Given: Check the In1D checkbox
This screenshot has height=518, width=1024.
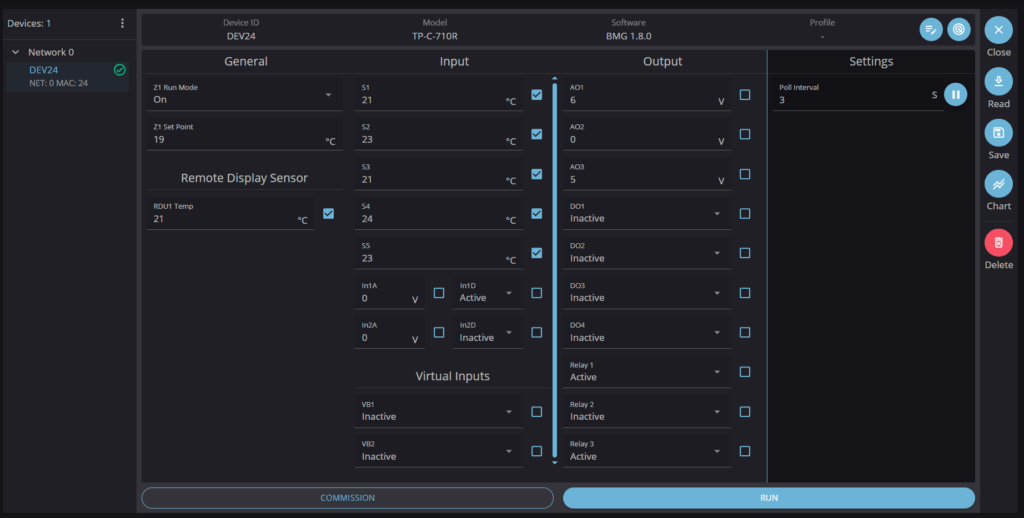Looking at the screenshot, I should click(x=536, y=293).
